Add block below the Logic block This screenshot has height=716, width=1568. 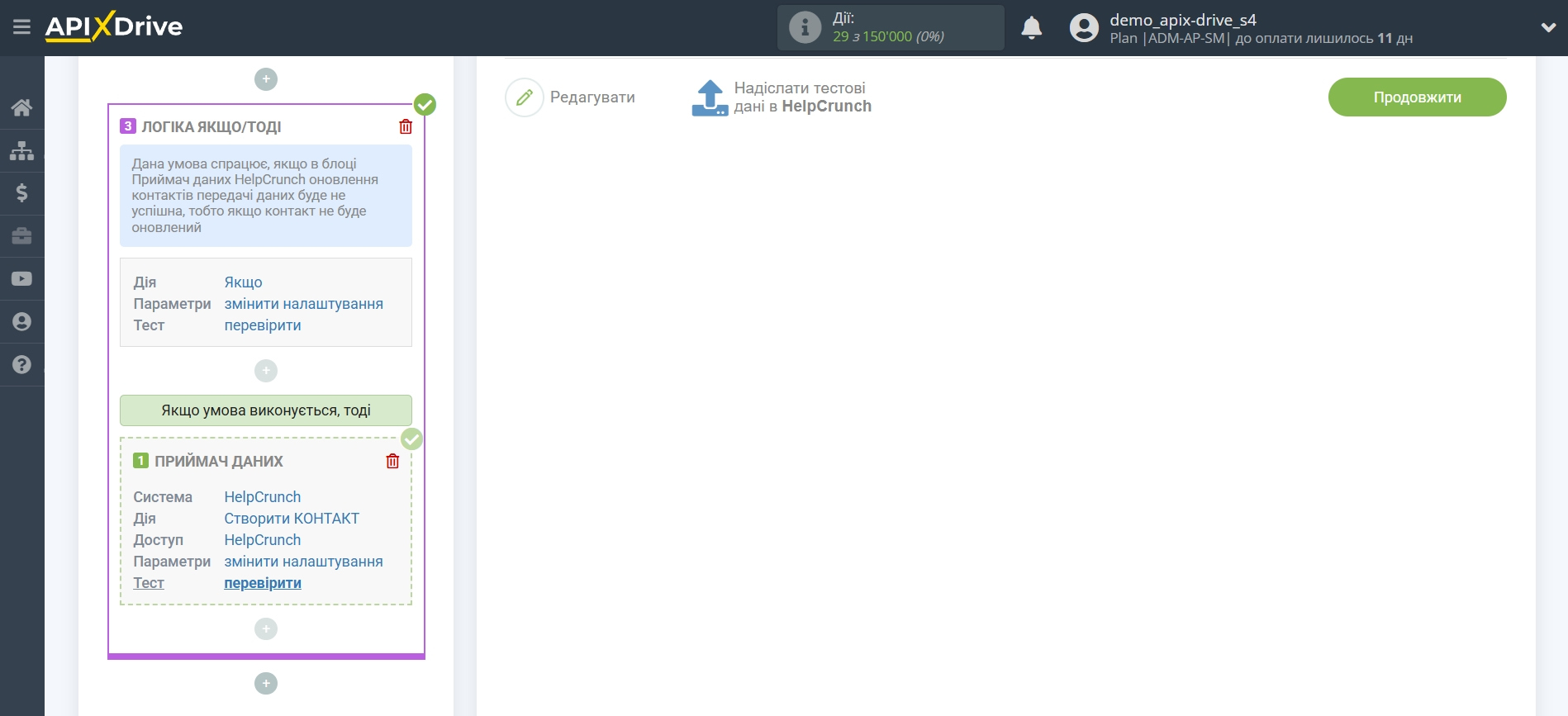266,684
